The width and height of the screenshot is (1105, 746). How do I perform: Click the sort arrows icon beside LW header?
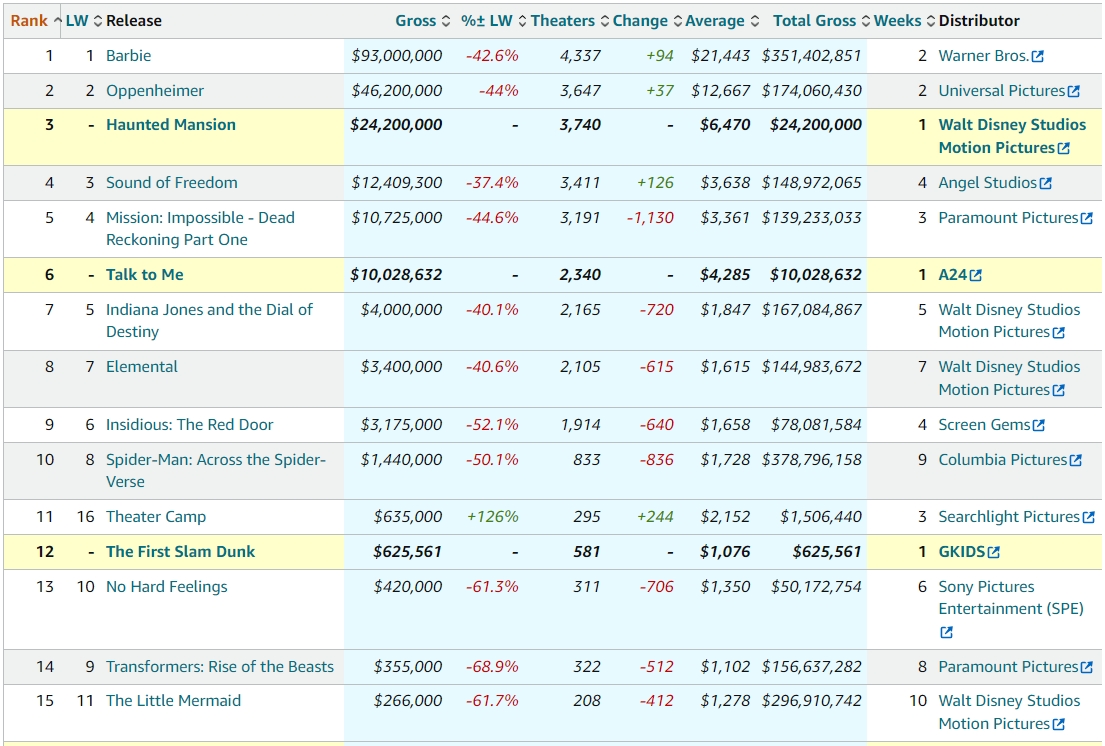click(x=98, y=21)
